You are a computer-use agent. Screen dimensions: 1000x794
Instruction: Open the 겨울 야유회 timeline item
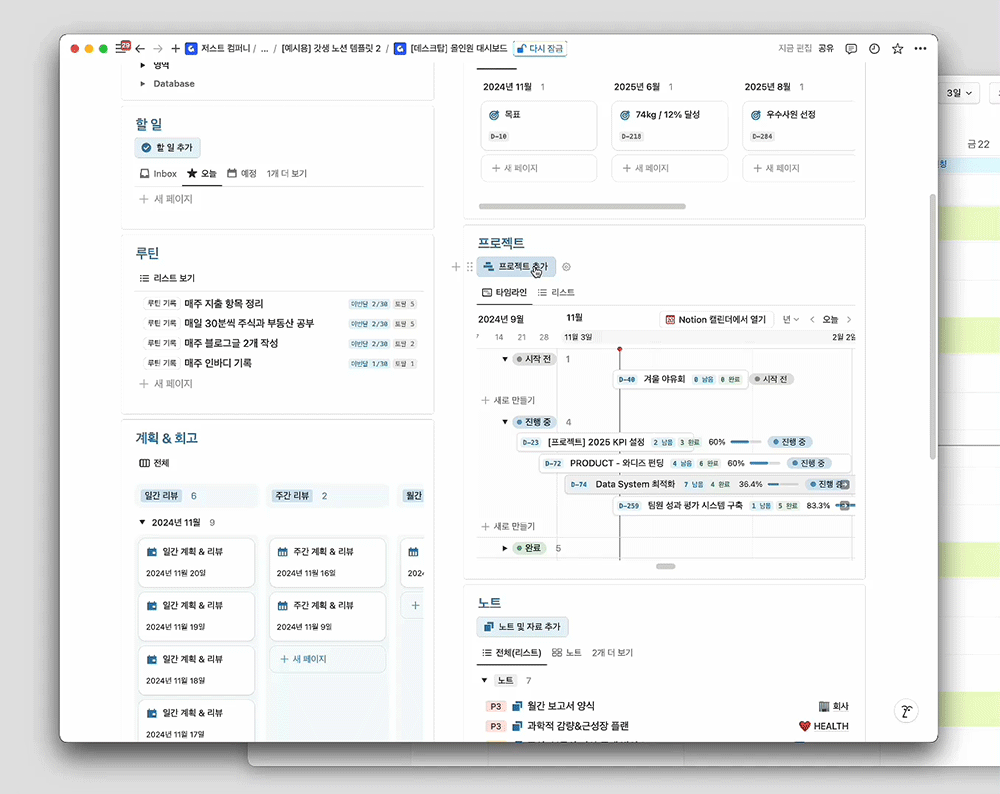tap(665, 380)
